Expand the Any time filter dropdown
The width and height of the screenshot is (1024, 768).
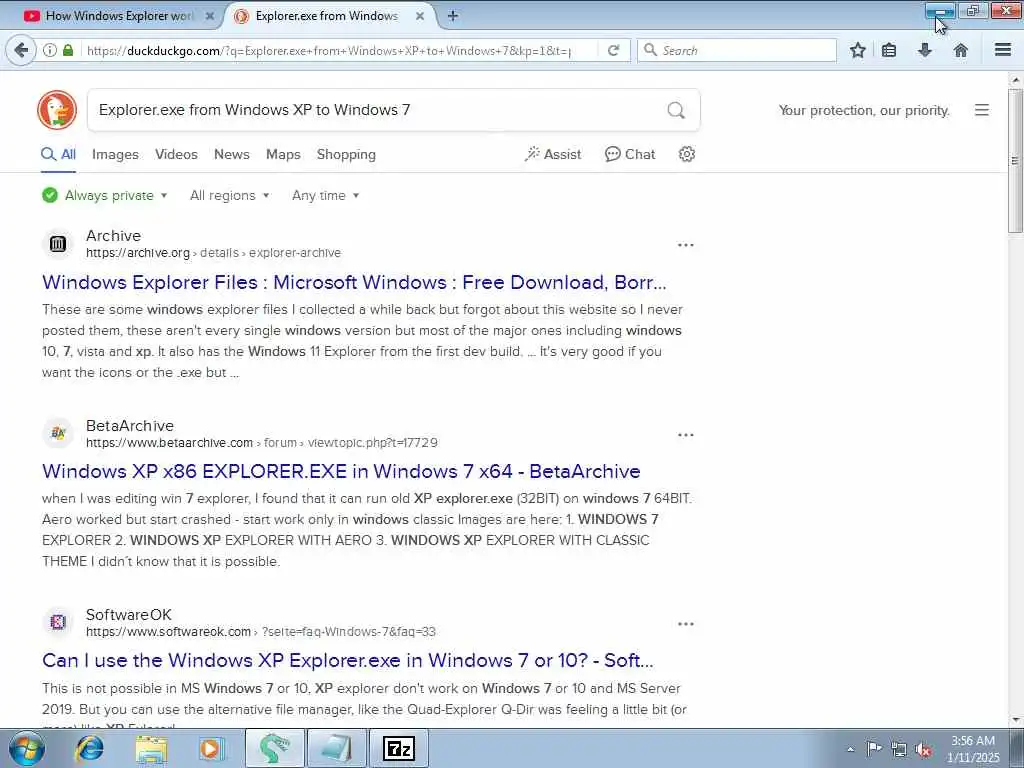coord(325,195)
